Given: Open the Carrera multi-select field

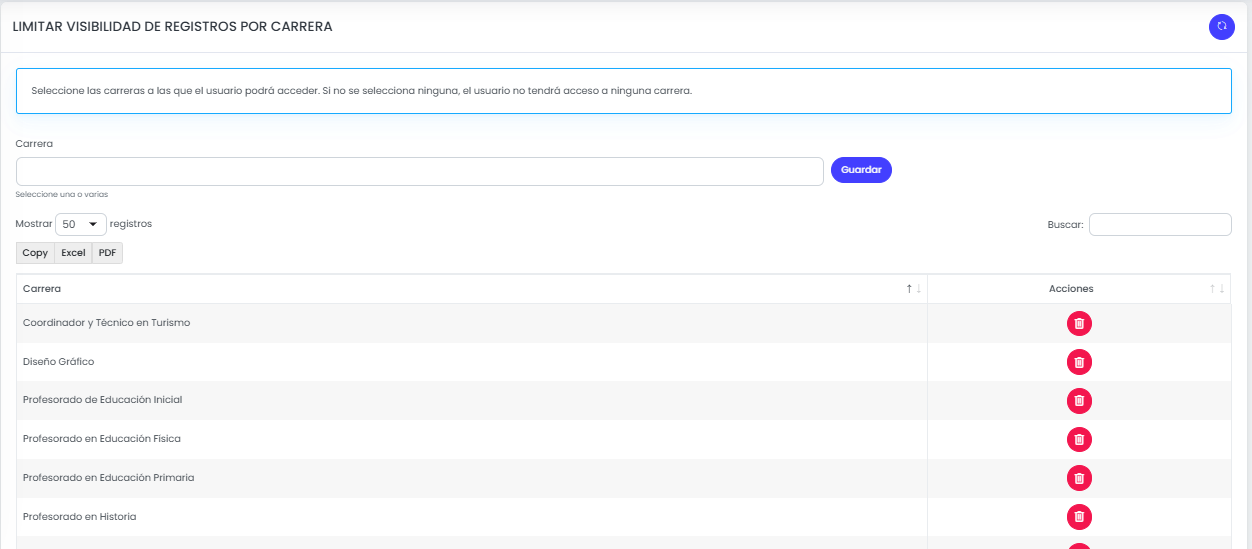Looking at the screenshot, I should pos(420,171).
